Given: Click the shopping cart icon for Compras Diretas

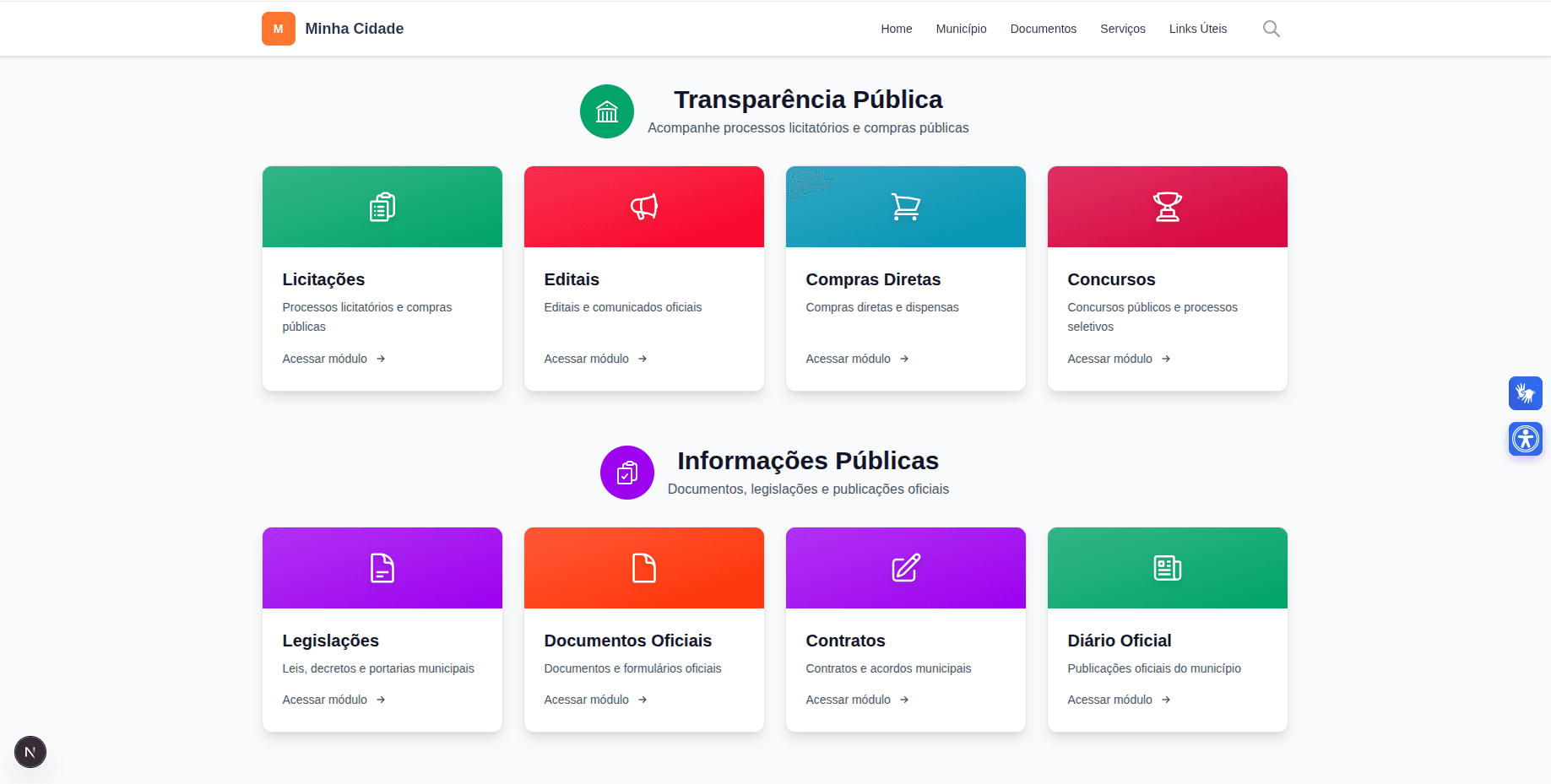Looking at the screenshot, I should click(x=905, y=206).
